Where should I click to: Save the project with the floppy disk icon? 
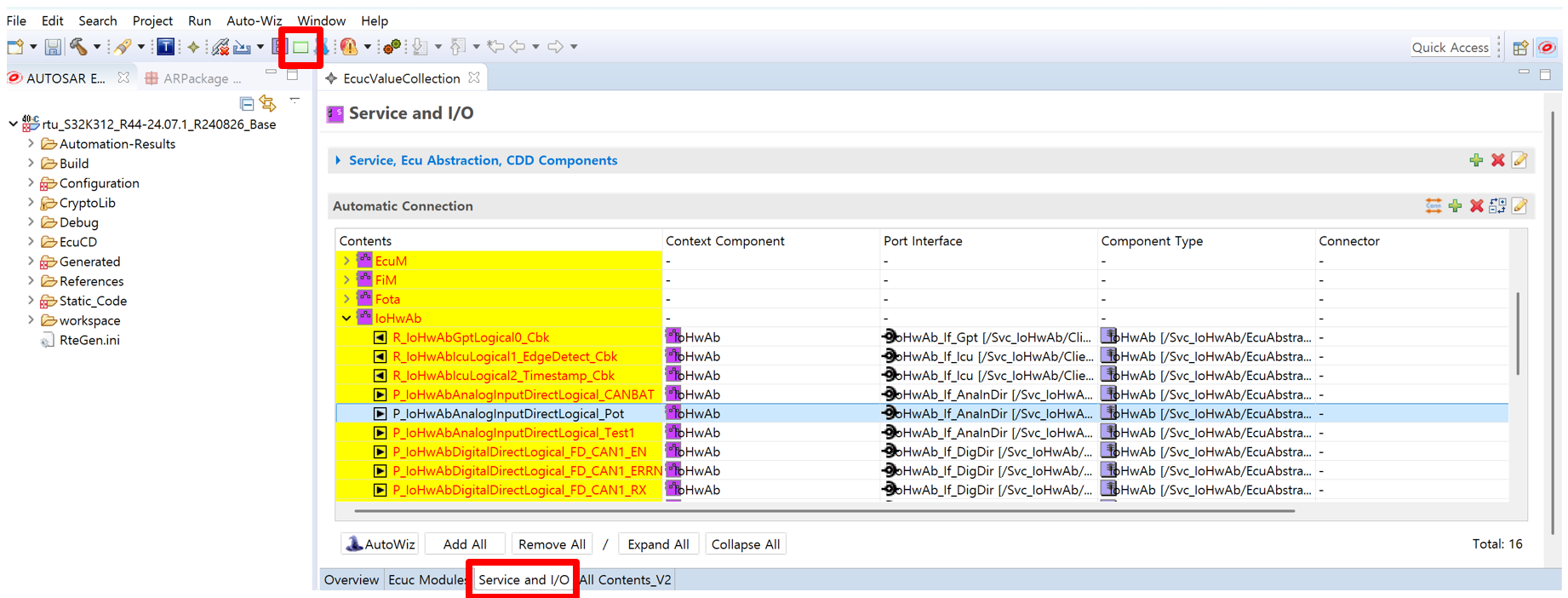pyautogui.click(x=53, y=47)
